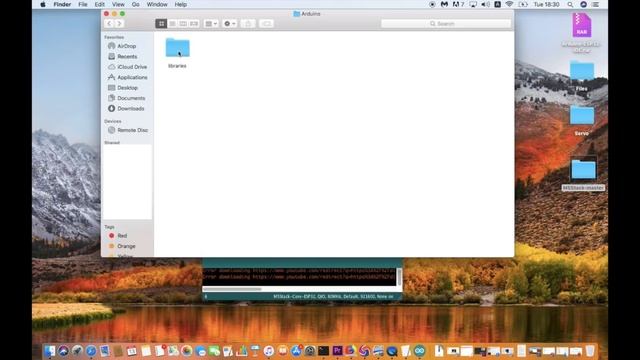Open the Notification Center icon

tap(596, 4)
